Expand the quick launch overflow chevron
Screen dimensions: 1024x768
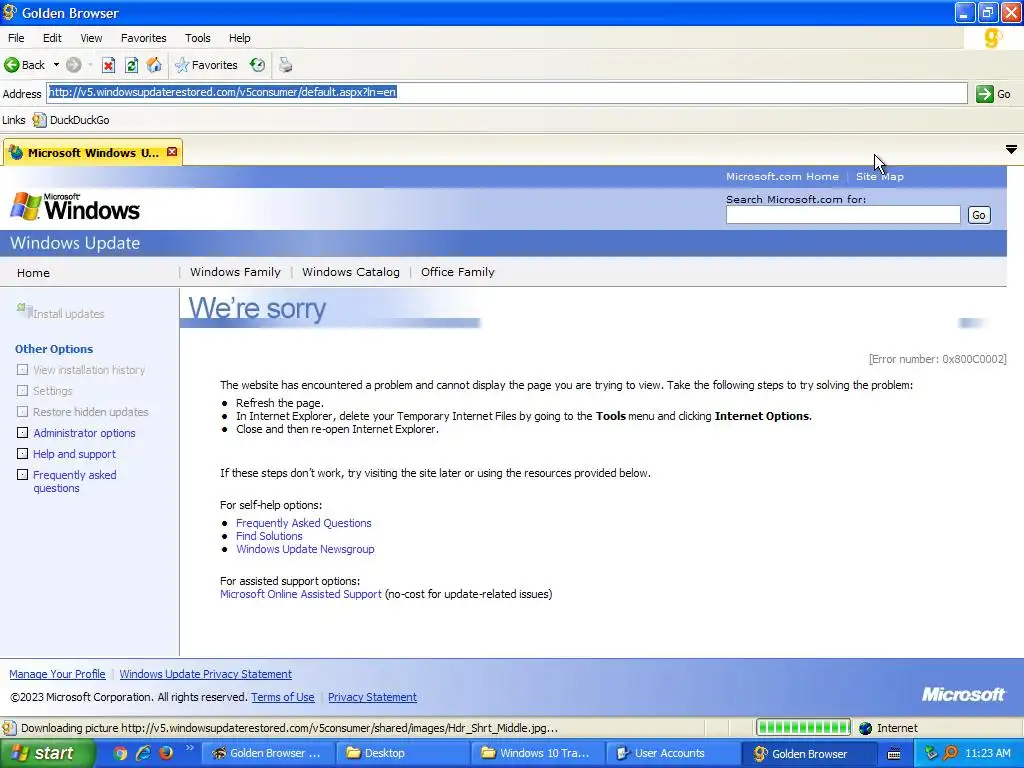[189, 748]
